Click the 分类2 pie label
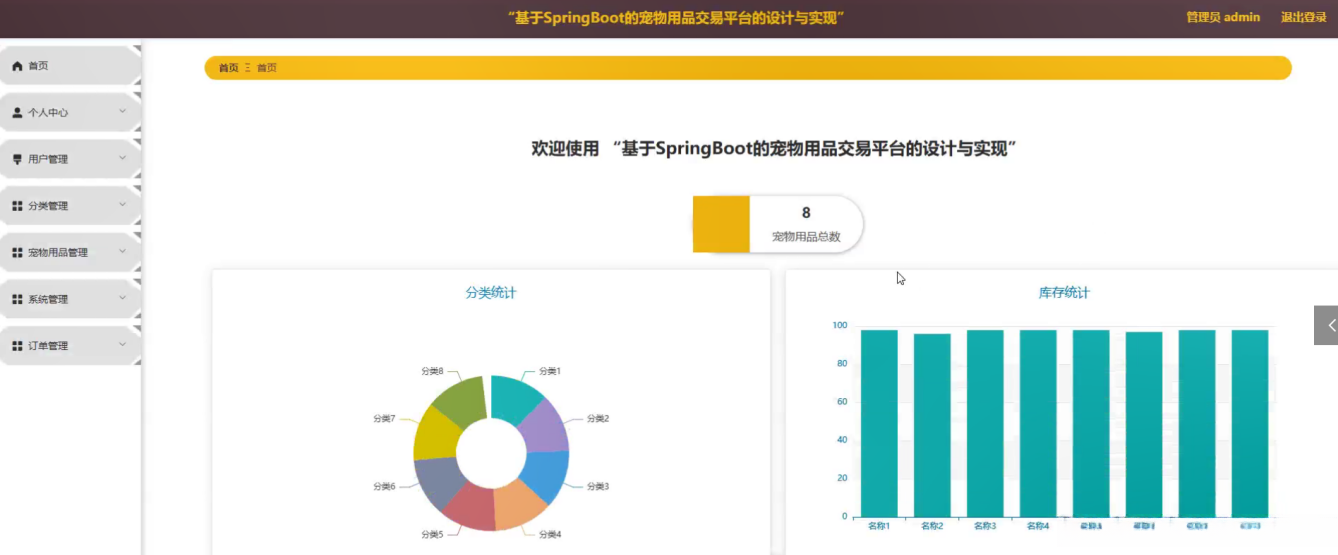Image resolution: width=1338 pixels, height=555 pixels. click(598, 419)
